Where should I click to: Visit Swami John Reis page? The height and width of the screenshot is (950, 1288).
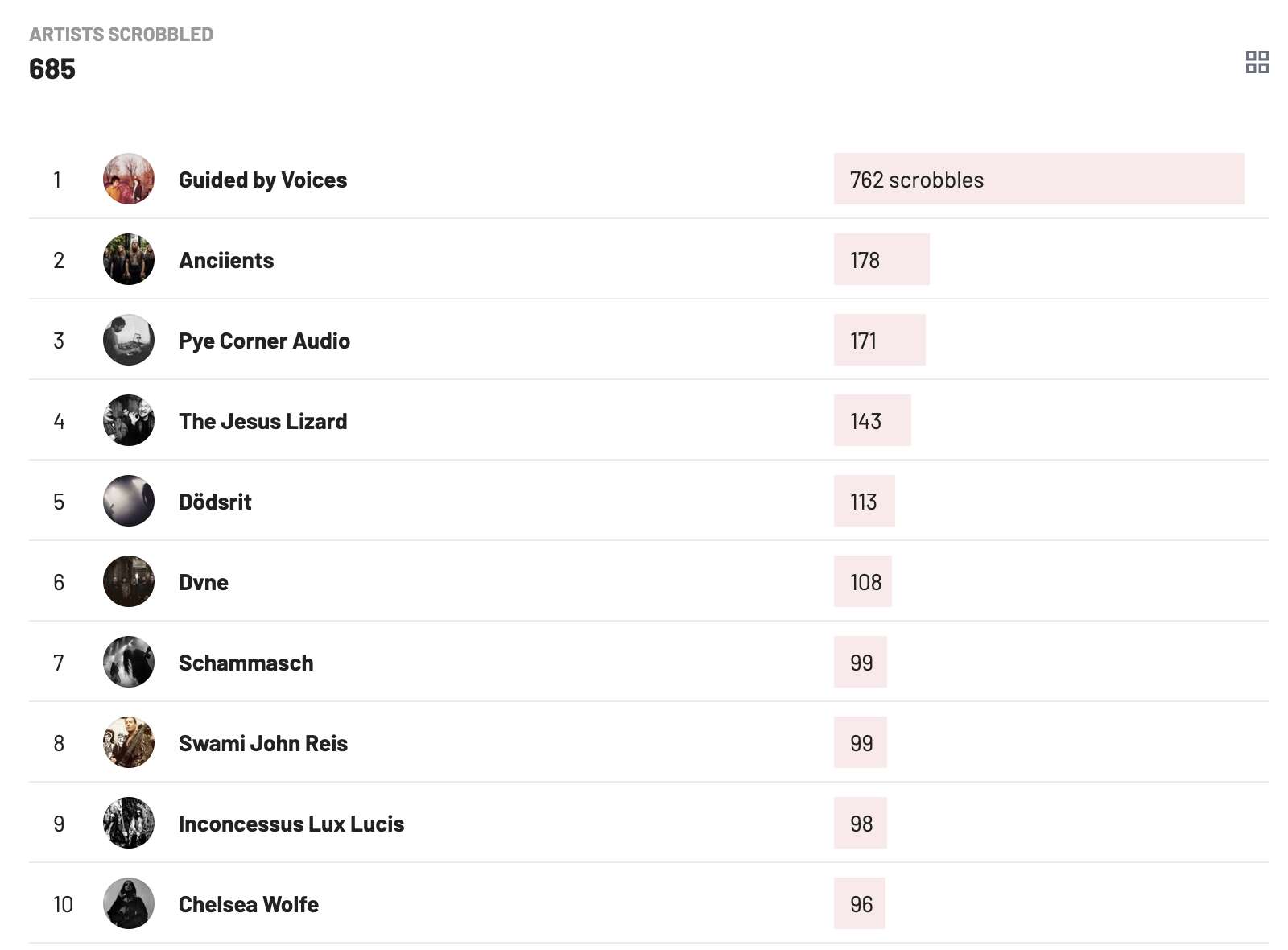[262, 743]
